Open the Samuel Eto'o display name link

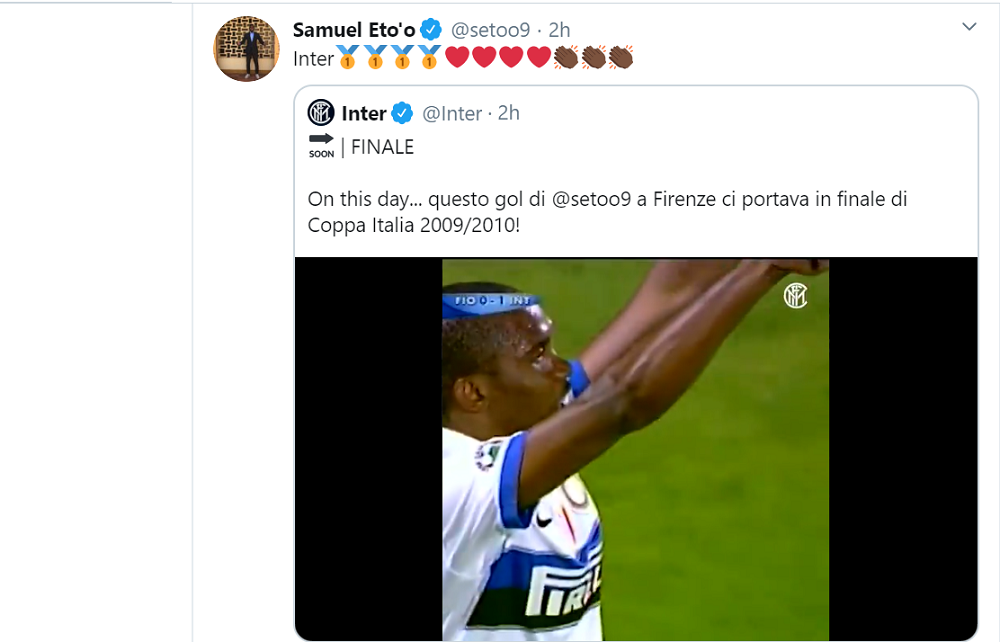[354, 29]
